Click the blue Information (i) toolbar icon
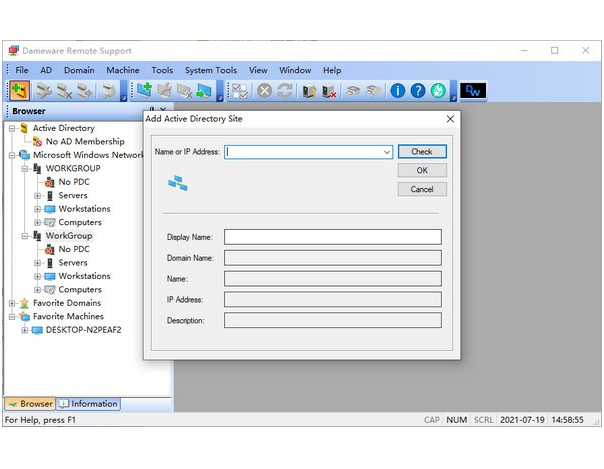 (x=398, y=91)
